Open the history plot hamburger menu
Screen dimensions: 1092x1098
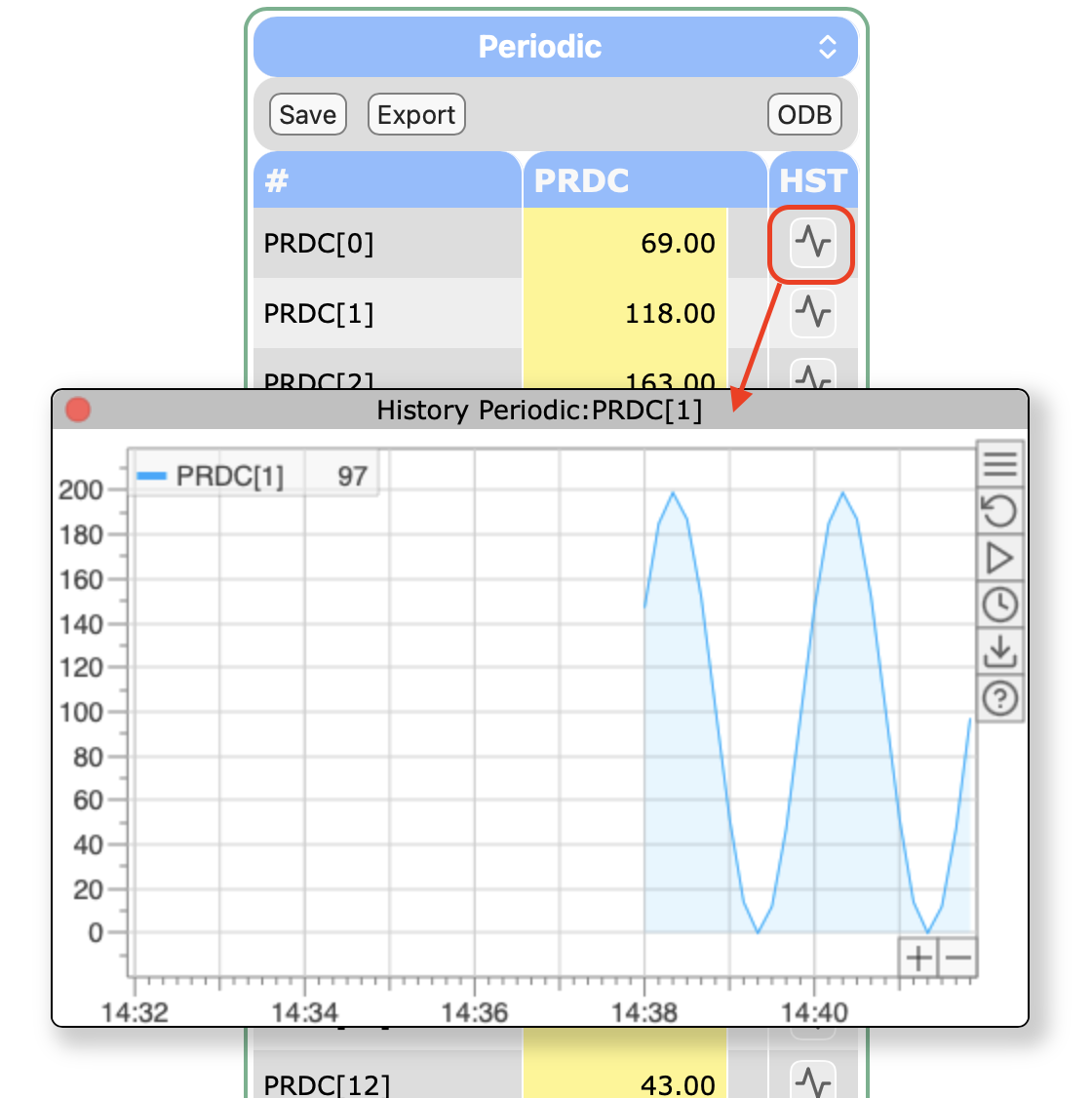(999, 464)
